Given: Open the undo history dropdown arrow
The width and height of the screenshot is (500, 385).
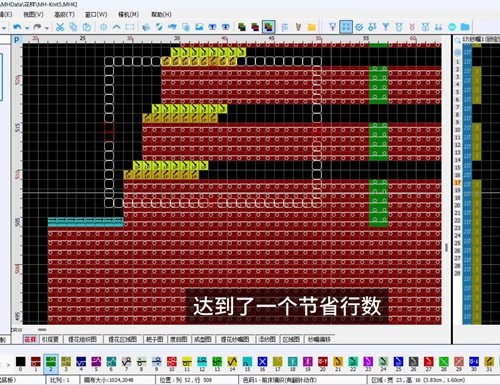Looking at the screenshot, I should 27,28.
